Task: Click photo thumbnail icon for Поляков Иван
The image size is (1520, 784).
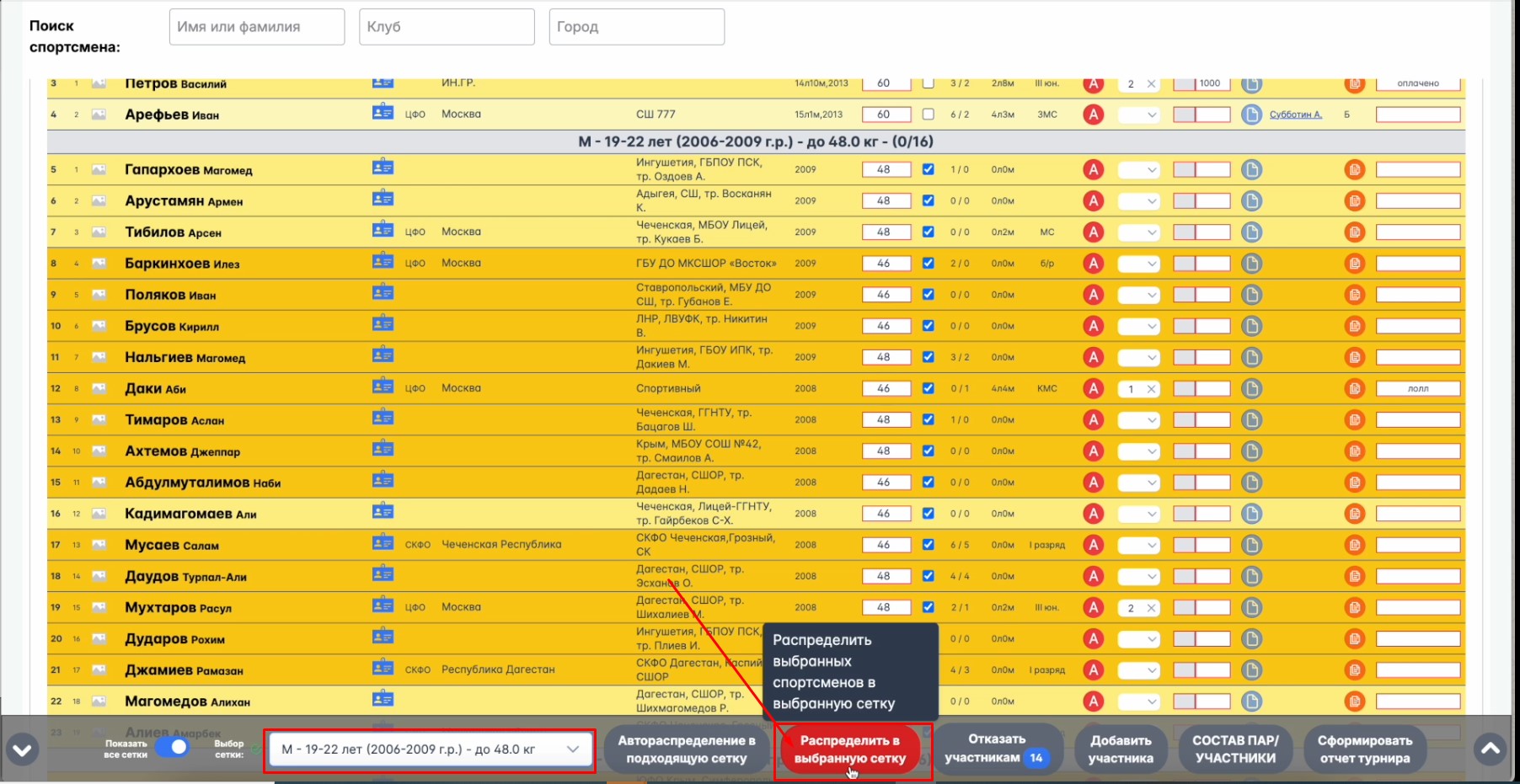Action: (x=99, y=295)
